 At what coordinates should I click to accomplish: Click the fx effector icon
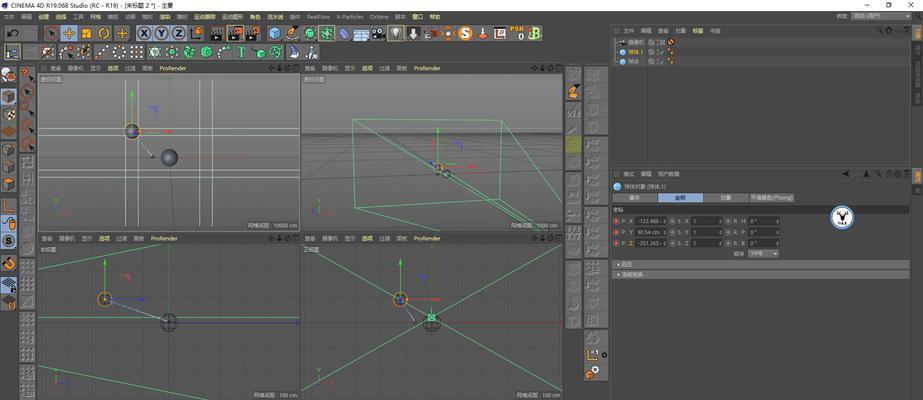(x=311, y=52)
